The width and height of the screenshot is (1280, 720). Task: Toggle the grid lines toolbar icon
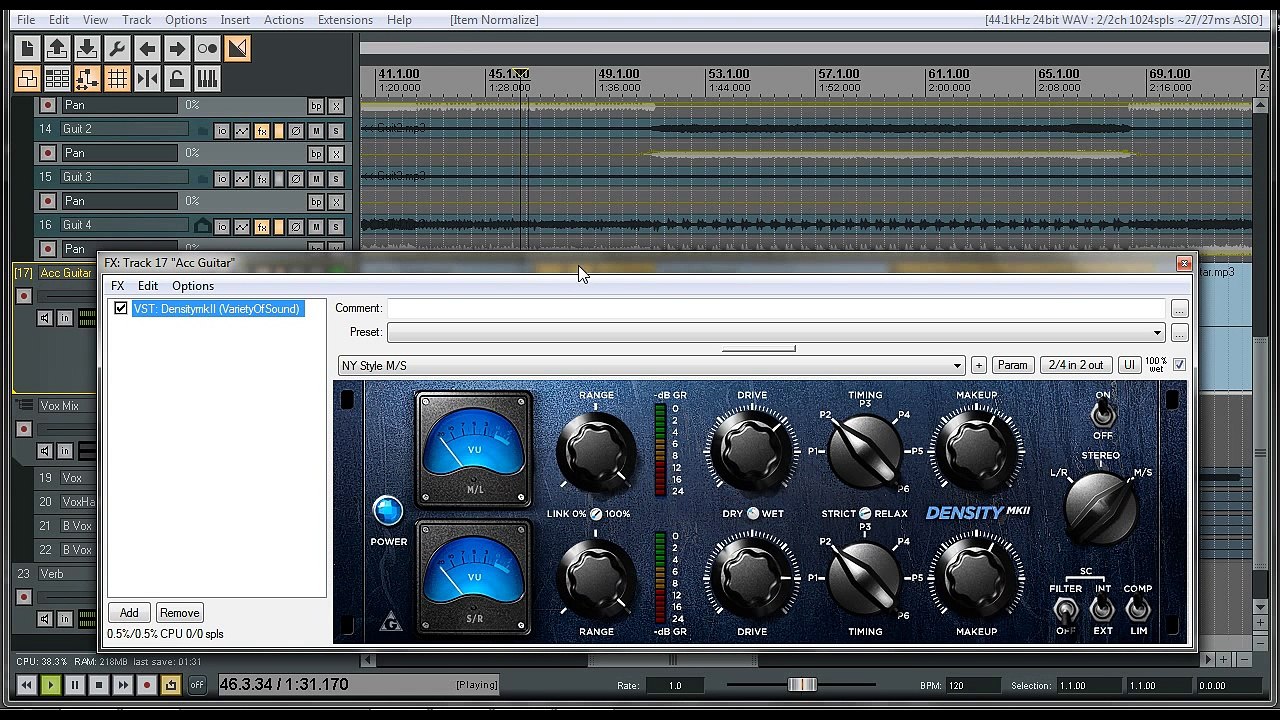coord(117,79)
